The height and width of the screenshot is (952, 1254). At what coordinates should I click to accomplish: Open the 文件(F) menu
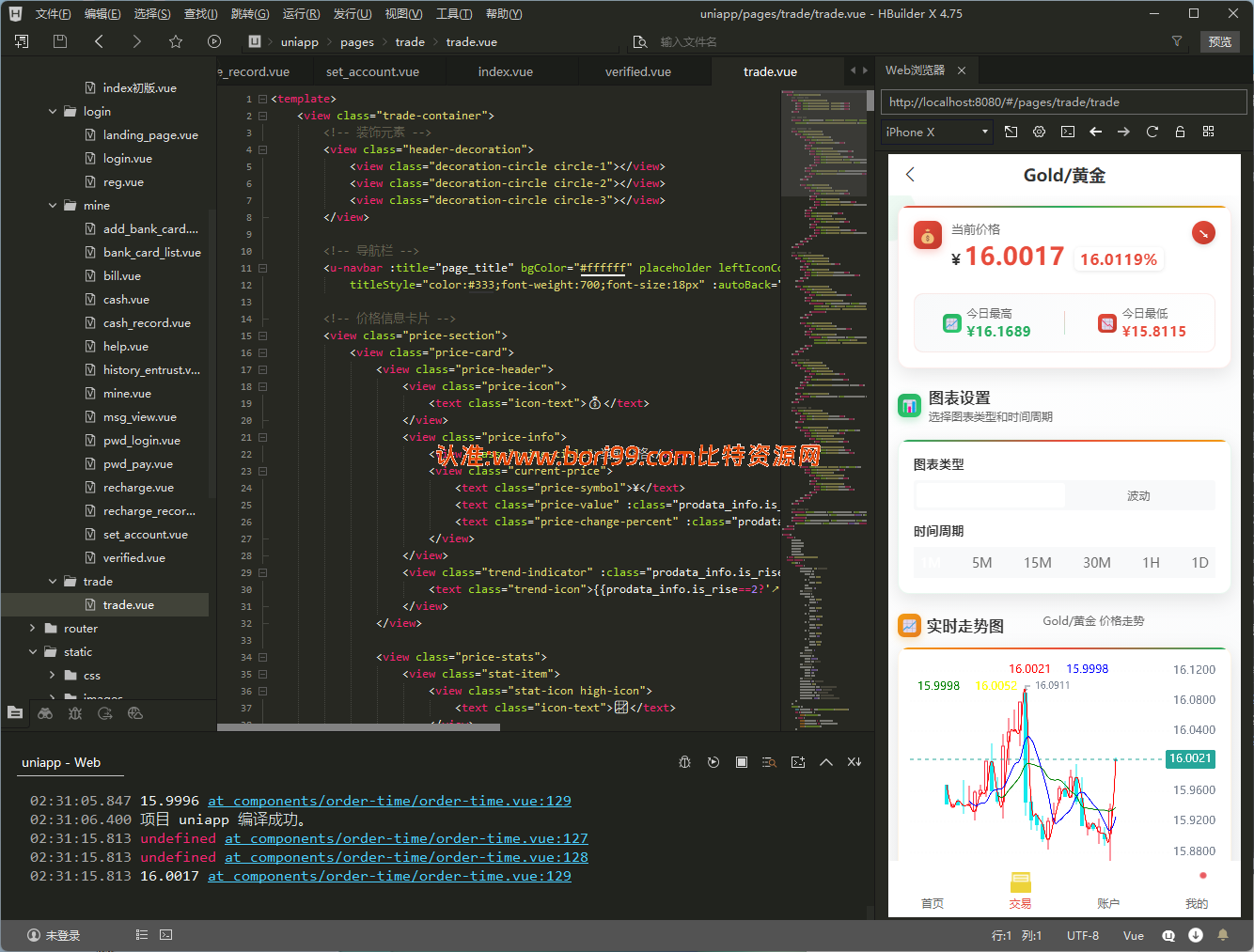pyautogui.click(x=53, y=14)
